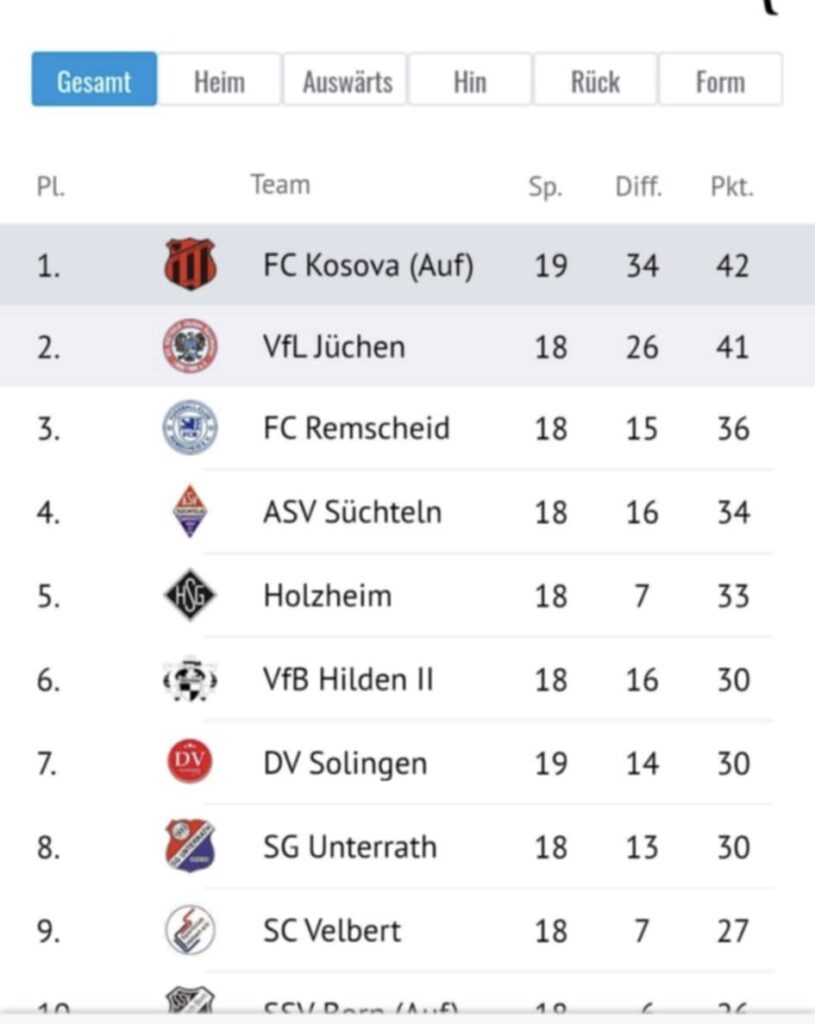
Task: Open the SG Unterrath shield crest
Action: coord(190,846)
